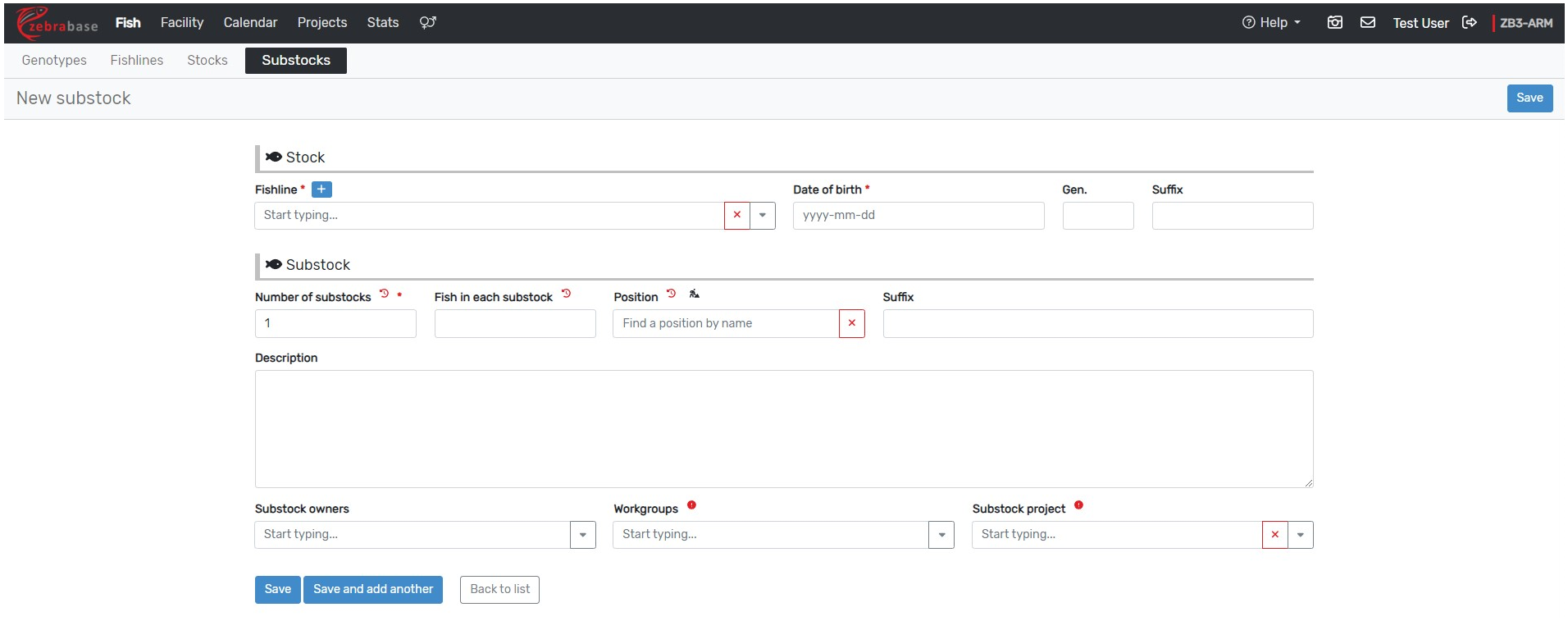Click history icon beside Number of substocks
Screen dimensions: 1568x621
(384, 294)
